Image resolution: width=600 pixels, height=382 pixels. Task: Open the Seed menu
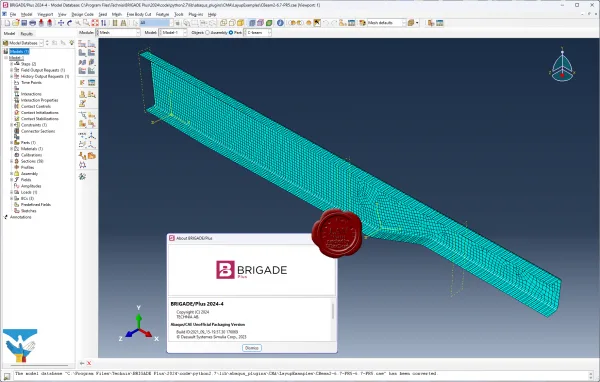(x=103, y=15)
